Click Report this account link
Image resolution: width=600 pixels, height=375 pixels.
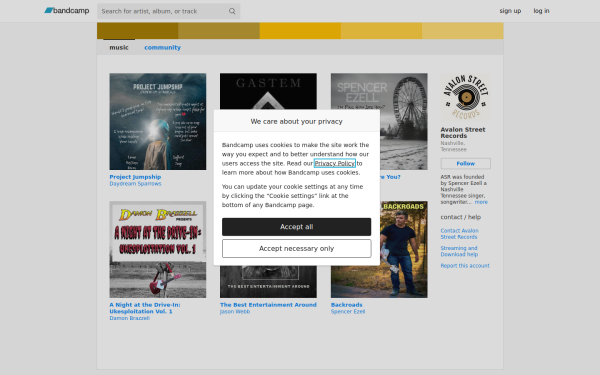pos(465,266)
